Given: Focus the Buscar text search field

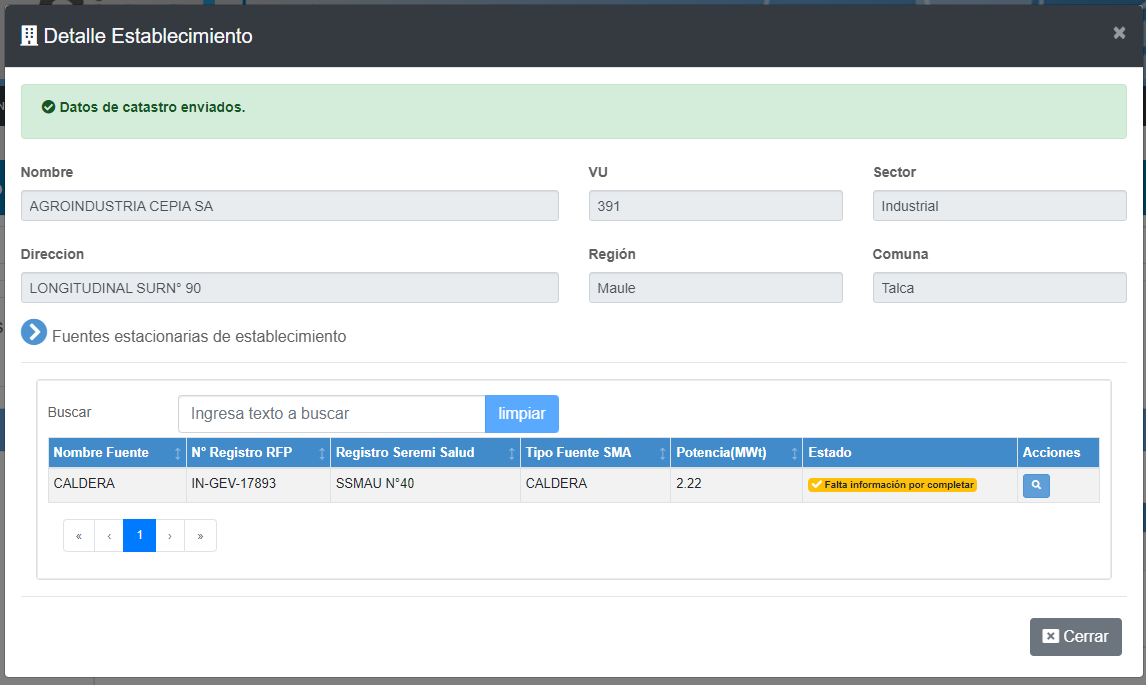Looking at the screenshot, I should [x=331, y=414].
